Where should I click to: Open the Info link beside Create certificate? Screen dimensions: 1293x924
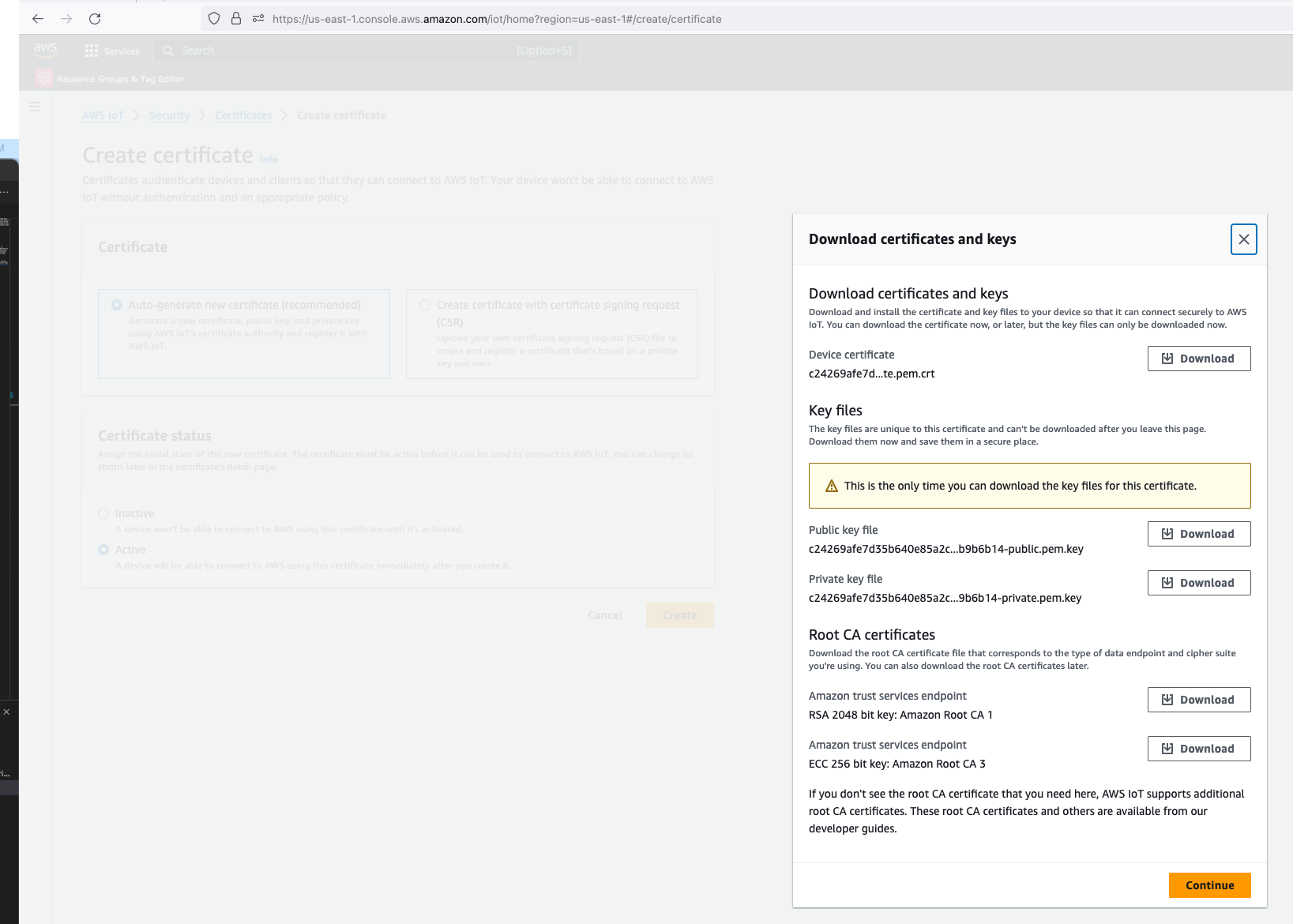[269, 160]
